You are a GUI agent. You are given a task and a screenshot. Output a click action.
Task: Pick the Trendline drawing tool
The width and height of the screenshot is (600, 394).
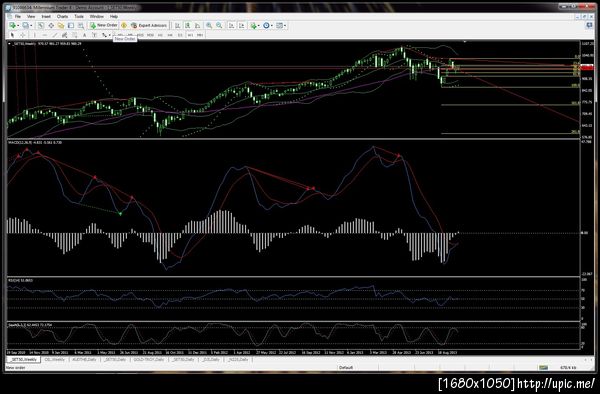tap(55, 35)
